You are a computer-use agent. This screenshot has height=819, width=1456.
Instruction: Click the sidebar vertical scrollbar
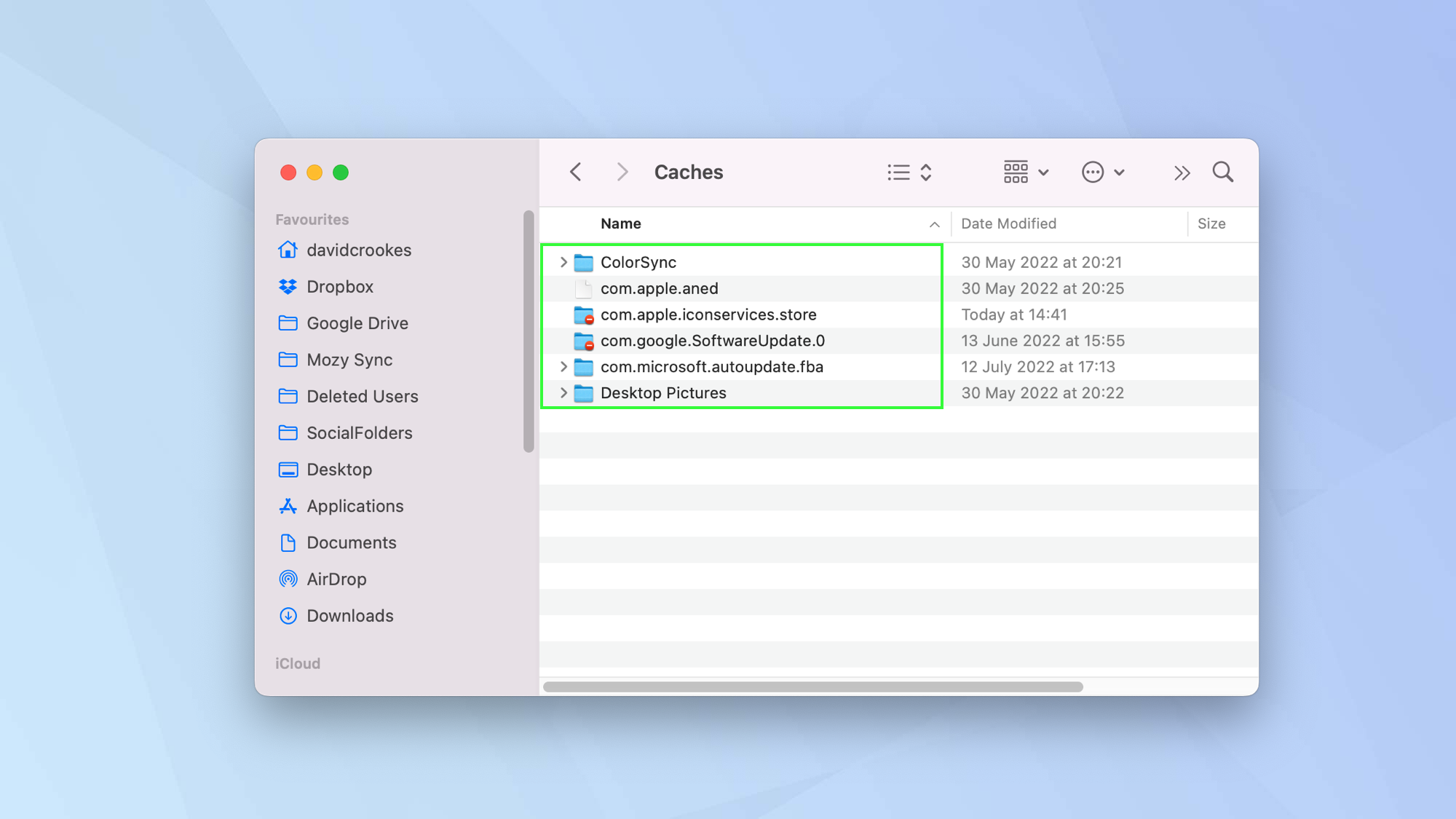tap(529, 331)
